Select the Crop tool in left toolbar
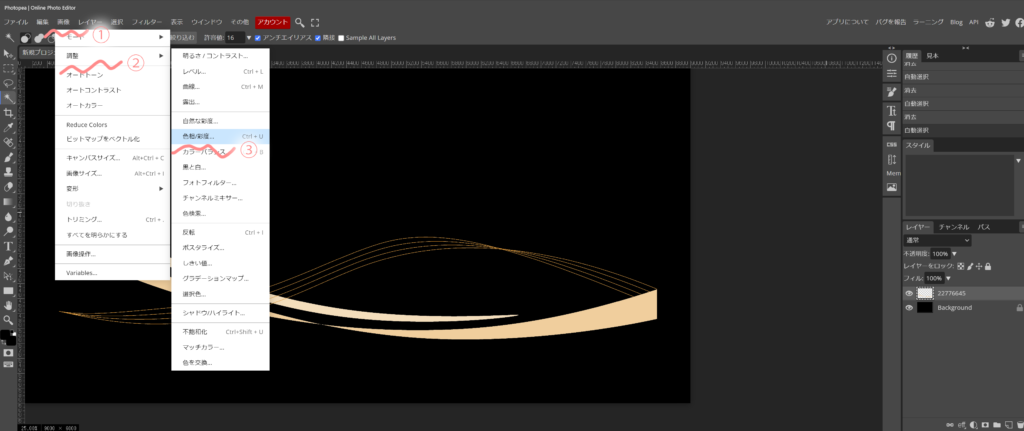The height and width of the screenshot is (431, 1024). [x=9, y=113]
